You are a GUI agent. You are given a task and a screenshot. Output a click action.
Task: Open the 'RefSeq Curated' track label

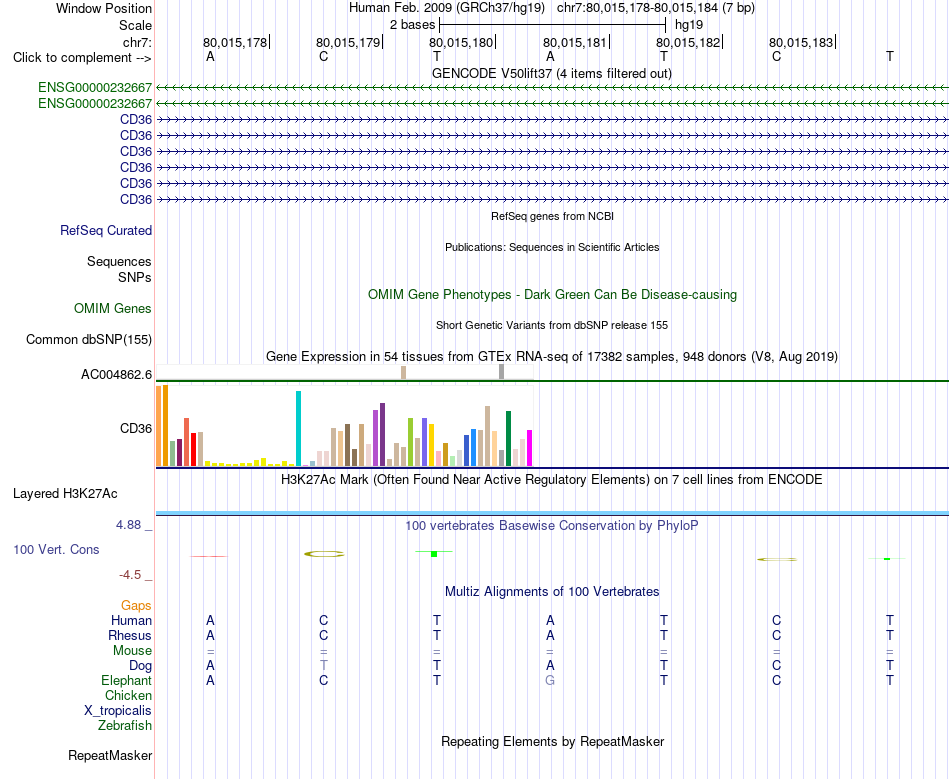[x=106, y=230]
